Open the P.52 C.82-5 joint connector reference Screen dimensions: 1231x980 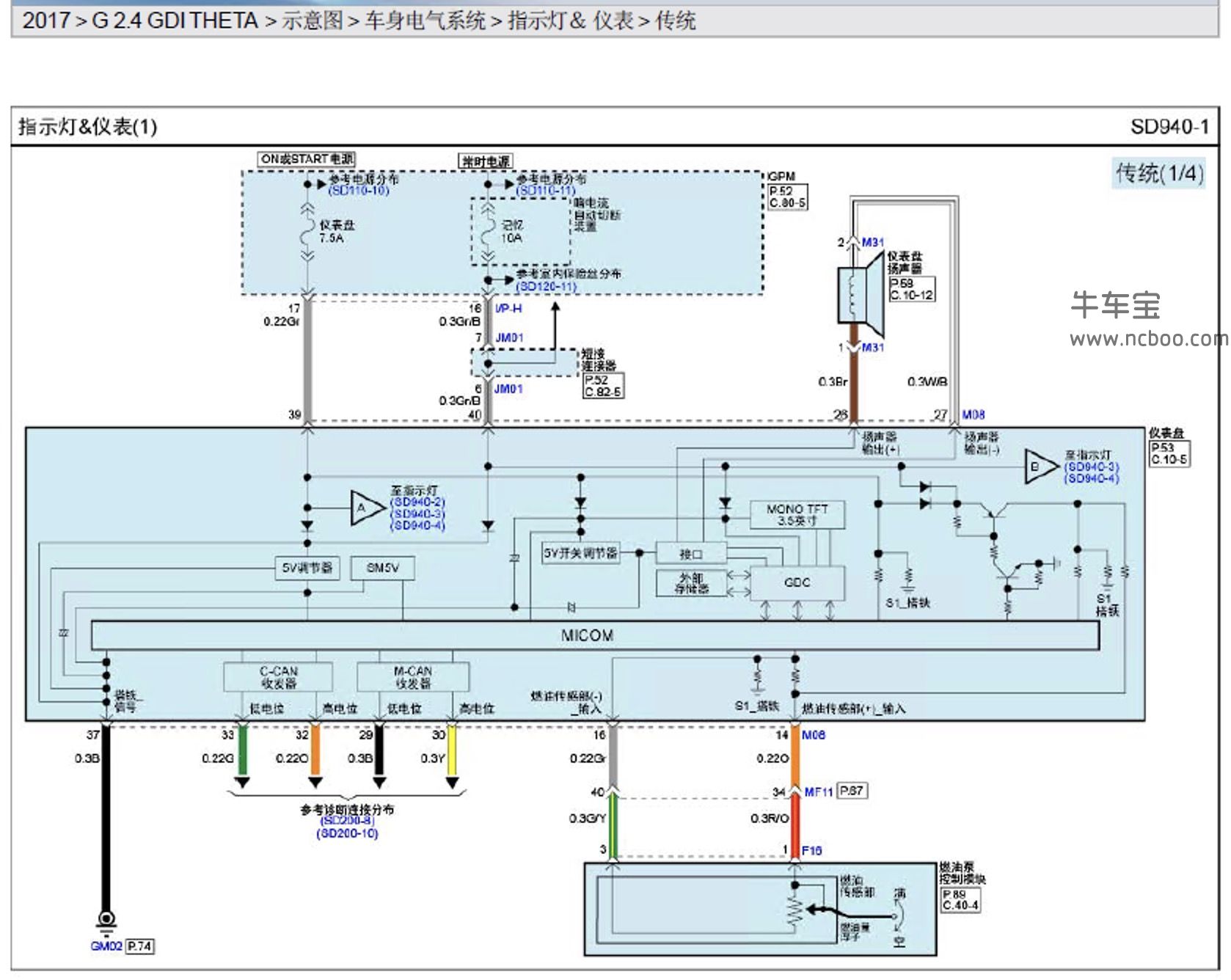click(x=603, y=386)
